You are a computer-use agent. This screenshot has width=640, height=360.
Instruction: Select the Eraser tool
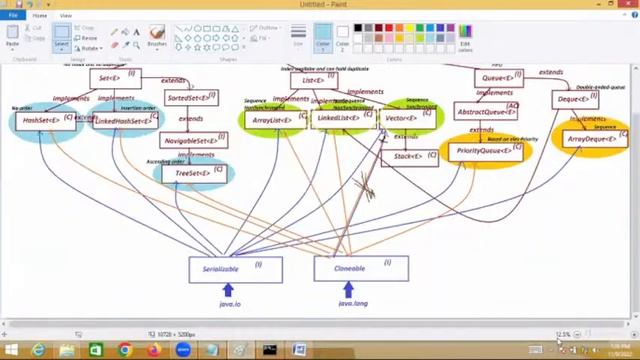(x=115, y=45)
